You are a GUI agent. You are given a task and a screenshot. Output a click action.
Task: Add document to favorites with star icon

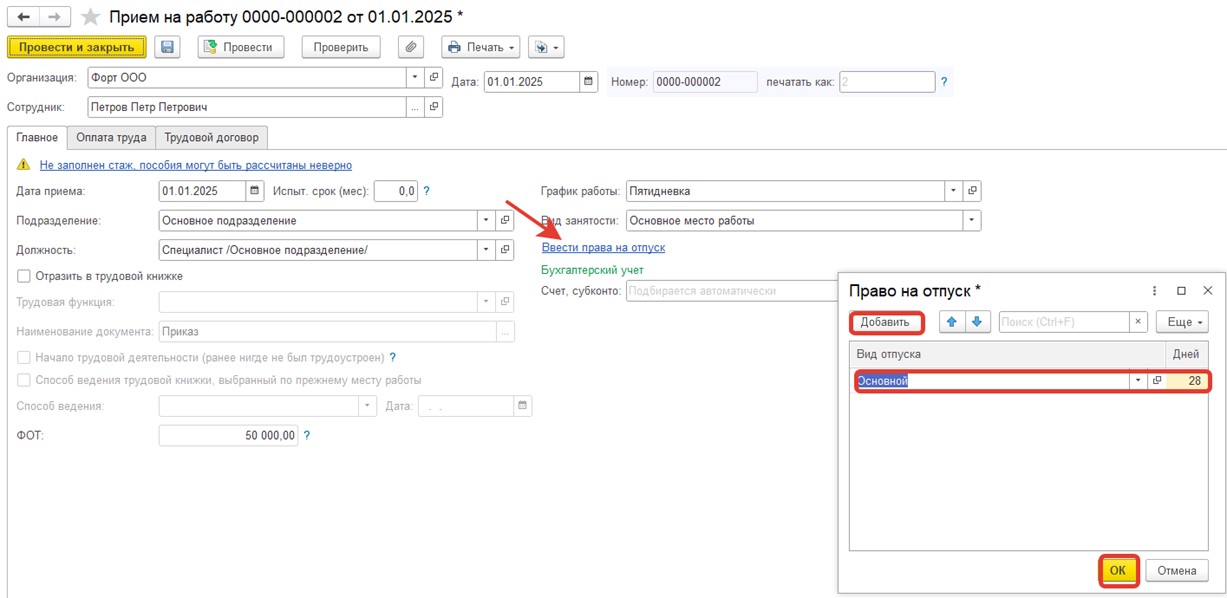click(90, 17)
